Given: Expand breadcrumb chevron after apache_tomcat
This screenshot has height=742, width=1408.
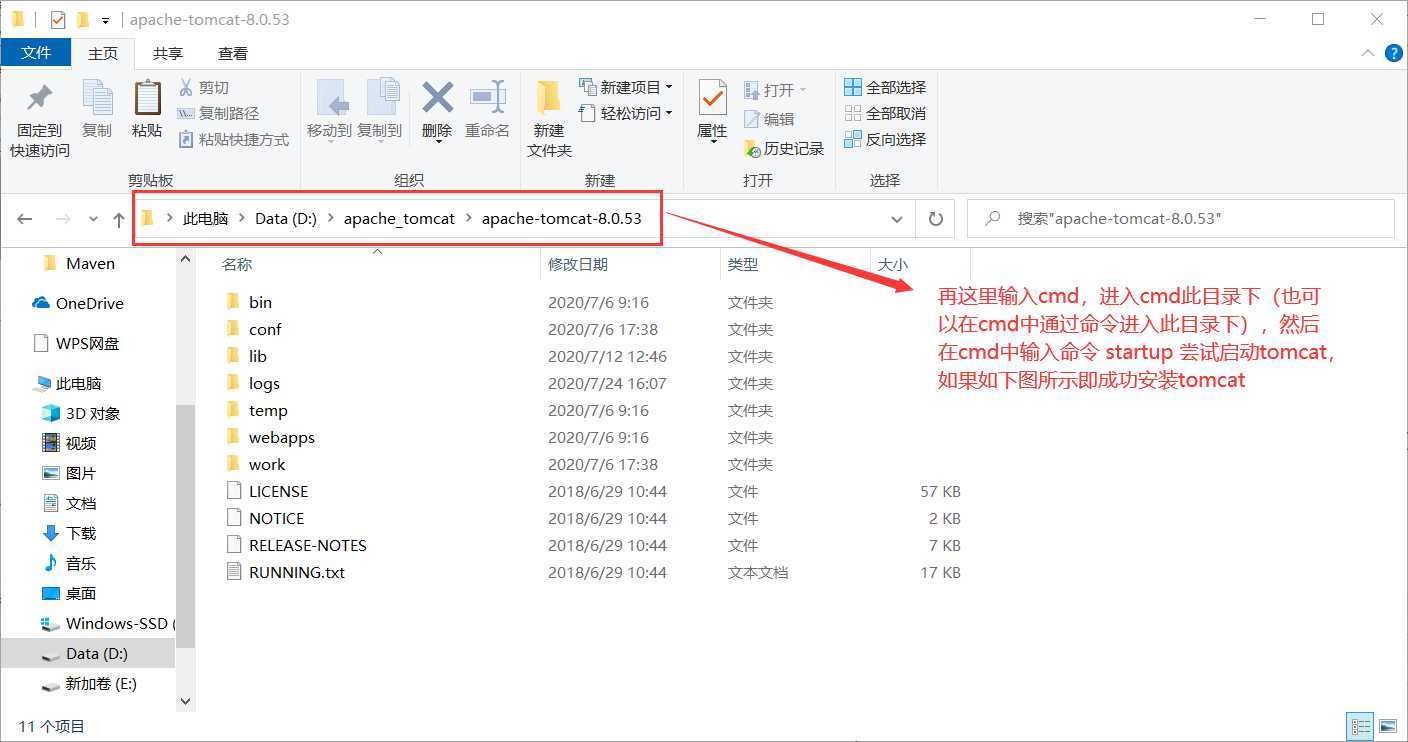Looking at the screenshot, I should pyautogui.click(x=468, y=218).
